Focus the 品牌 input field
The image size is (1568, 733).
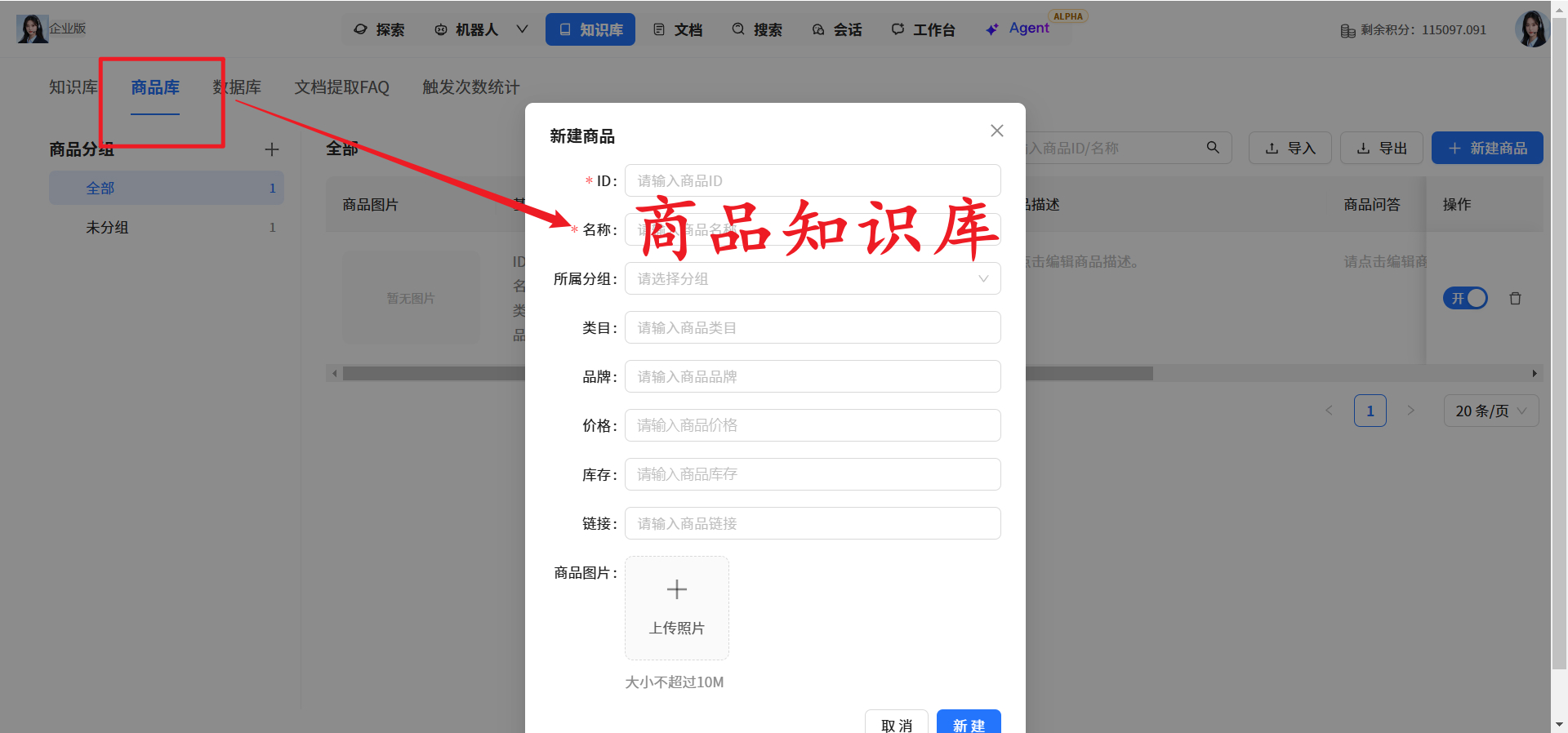tap(813, 376)
